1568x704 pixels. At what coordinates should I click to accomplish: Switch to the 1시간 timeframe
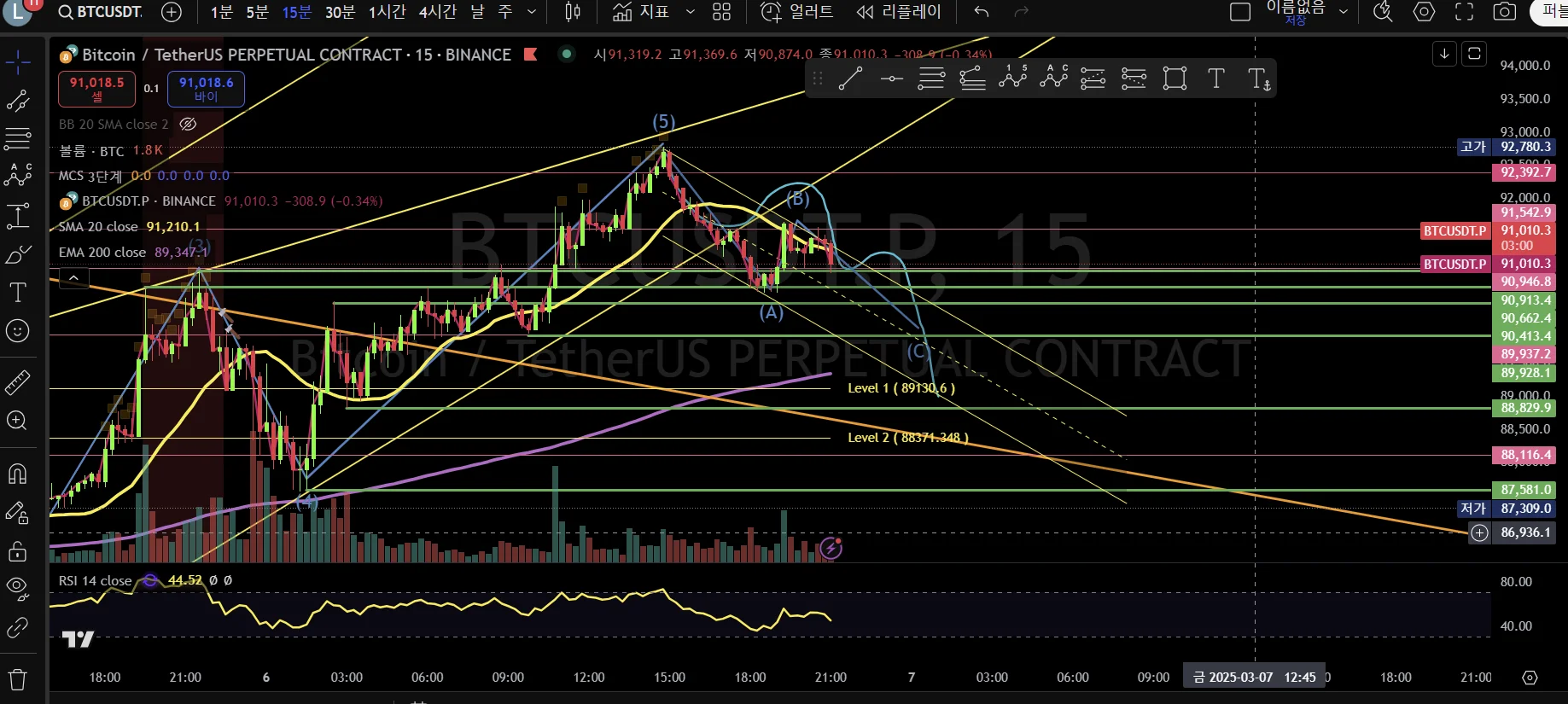[387, 12]
